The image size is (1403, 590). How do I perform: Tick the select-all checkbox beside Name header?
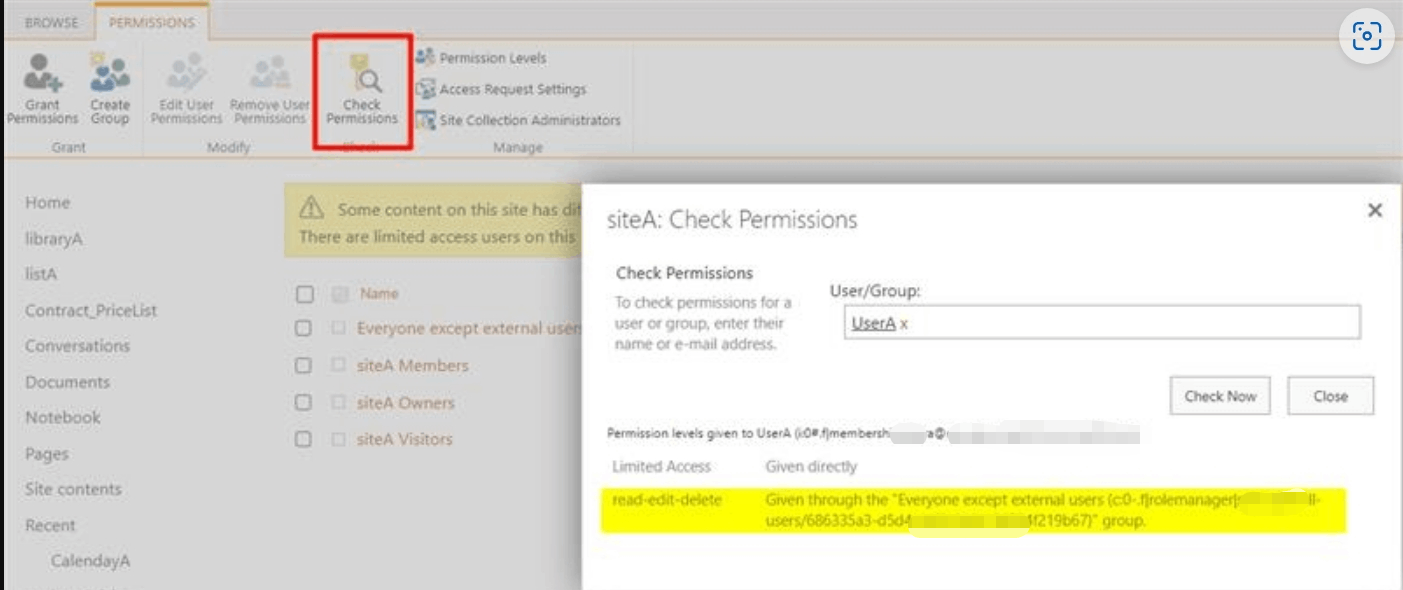coord(305,294)
